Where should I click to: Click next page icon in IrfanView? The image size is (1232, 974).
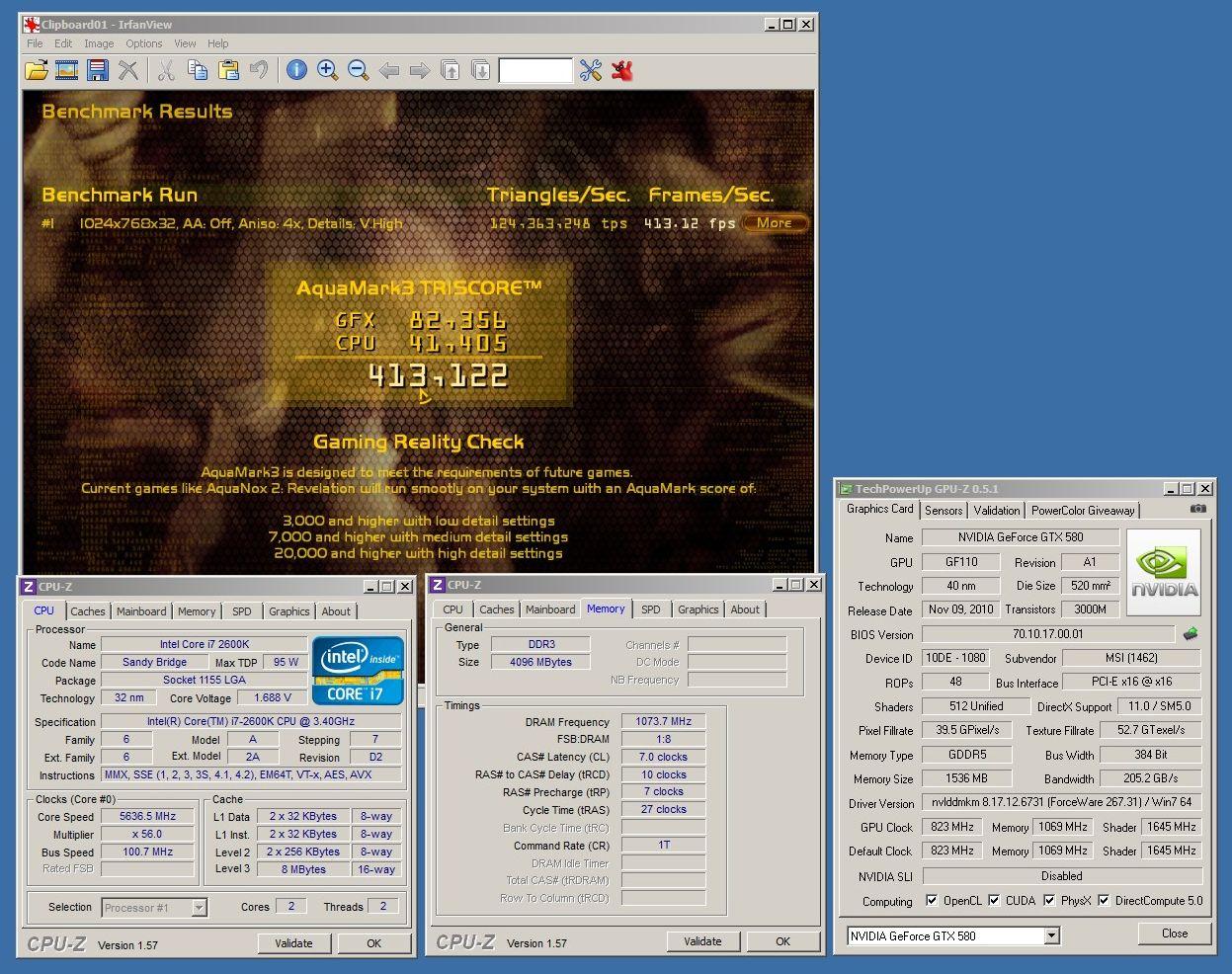tap(481, 70)
